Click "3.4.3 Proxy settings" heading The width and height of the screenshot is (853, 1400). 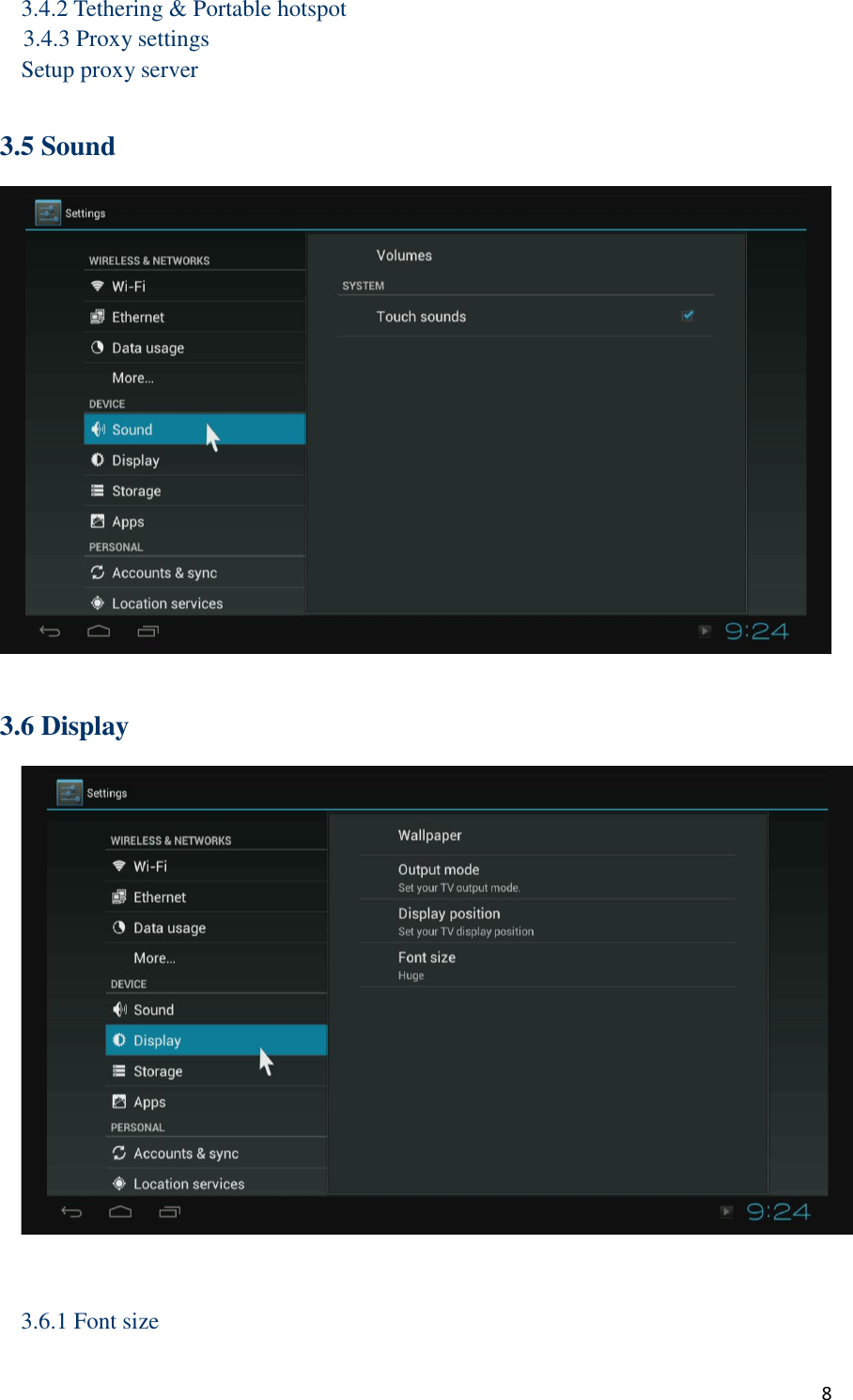pos(116,39)
